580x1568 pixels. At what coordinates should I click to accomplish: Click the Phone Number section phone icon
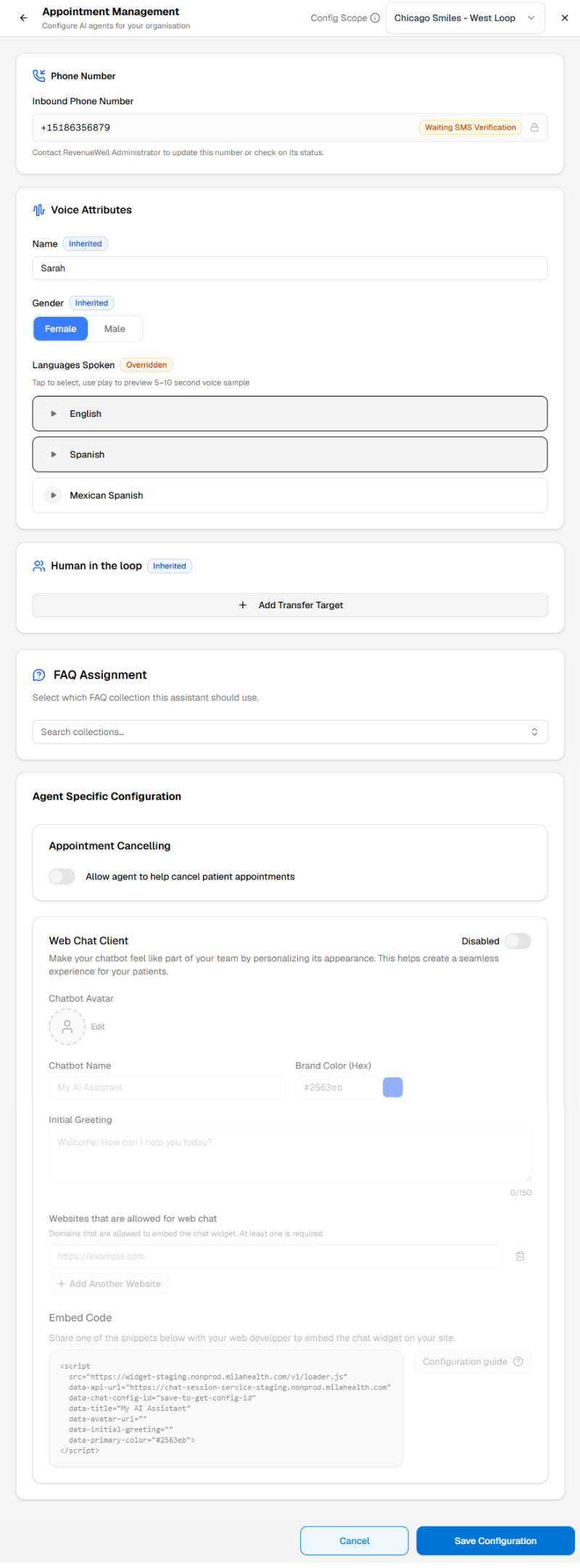39,76
